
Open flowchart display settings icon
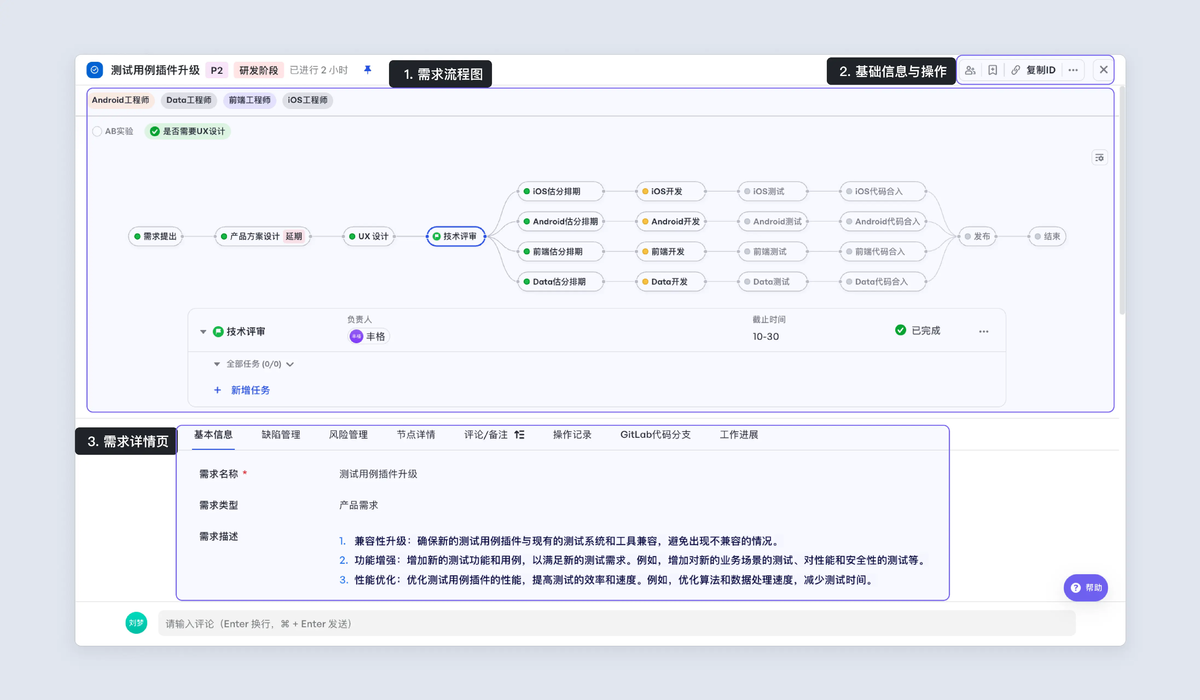(1099, 157)
